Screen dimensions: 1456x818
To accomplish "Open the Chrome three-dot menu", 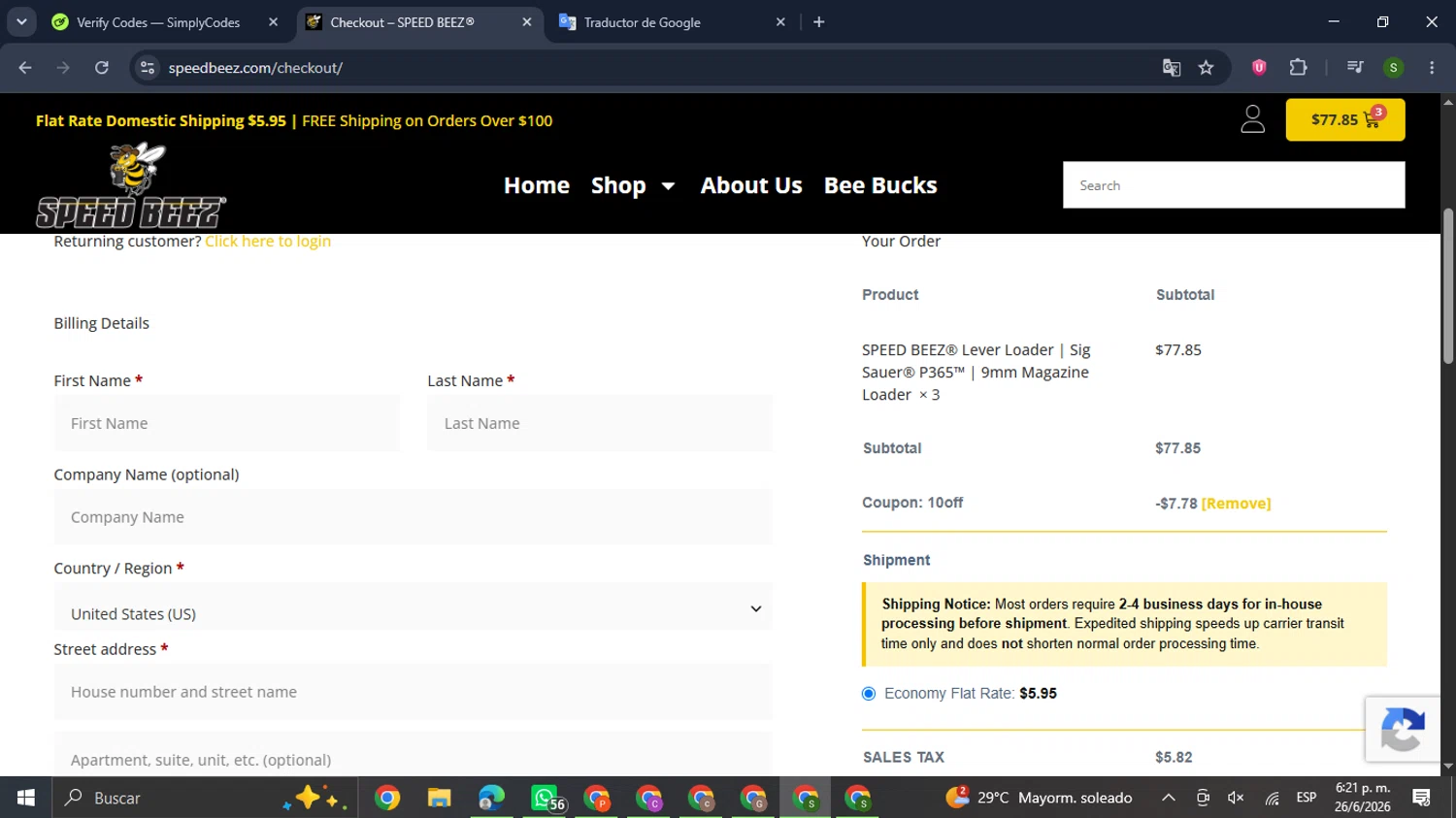I will click(x=1432, y=68).
